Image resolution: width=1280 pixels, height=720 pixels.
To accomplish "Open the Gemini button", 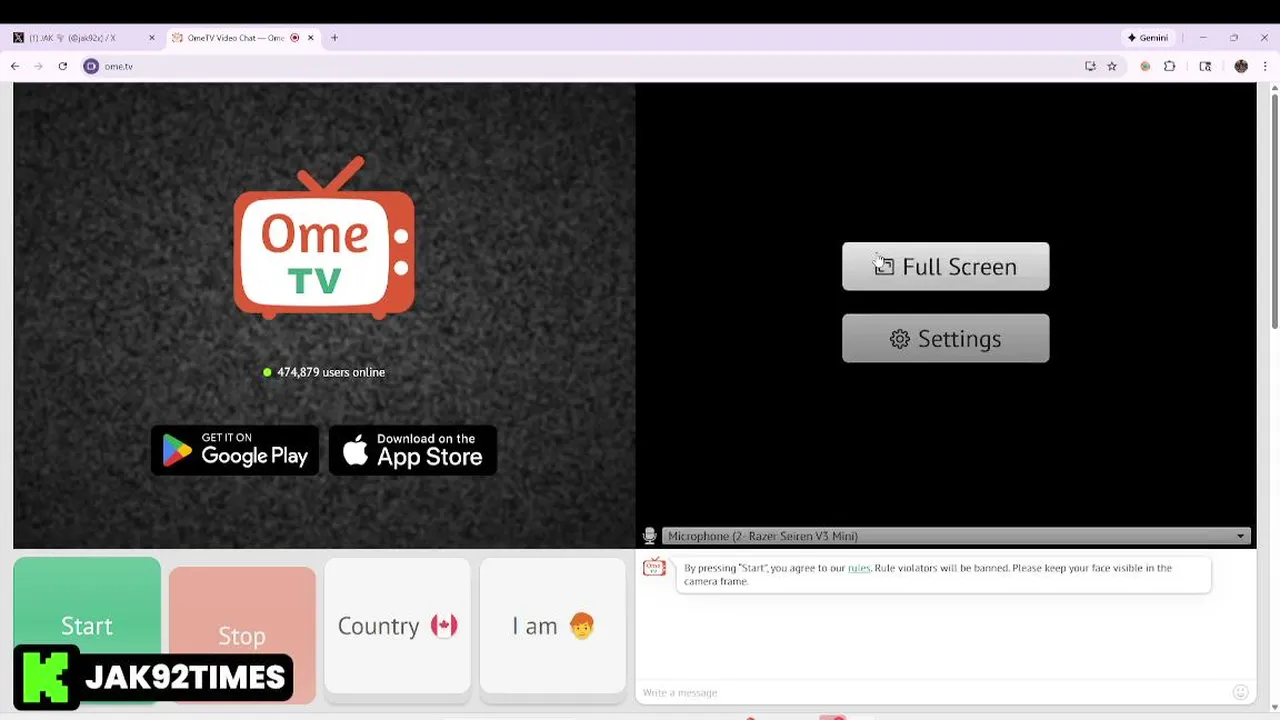I will tap(1148, 38).
